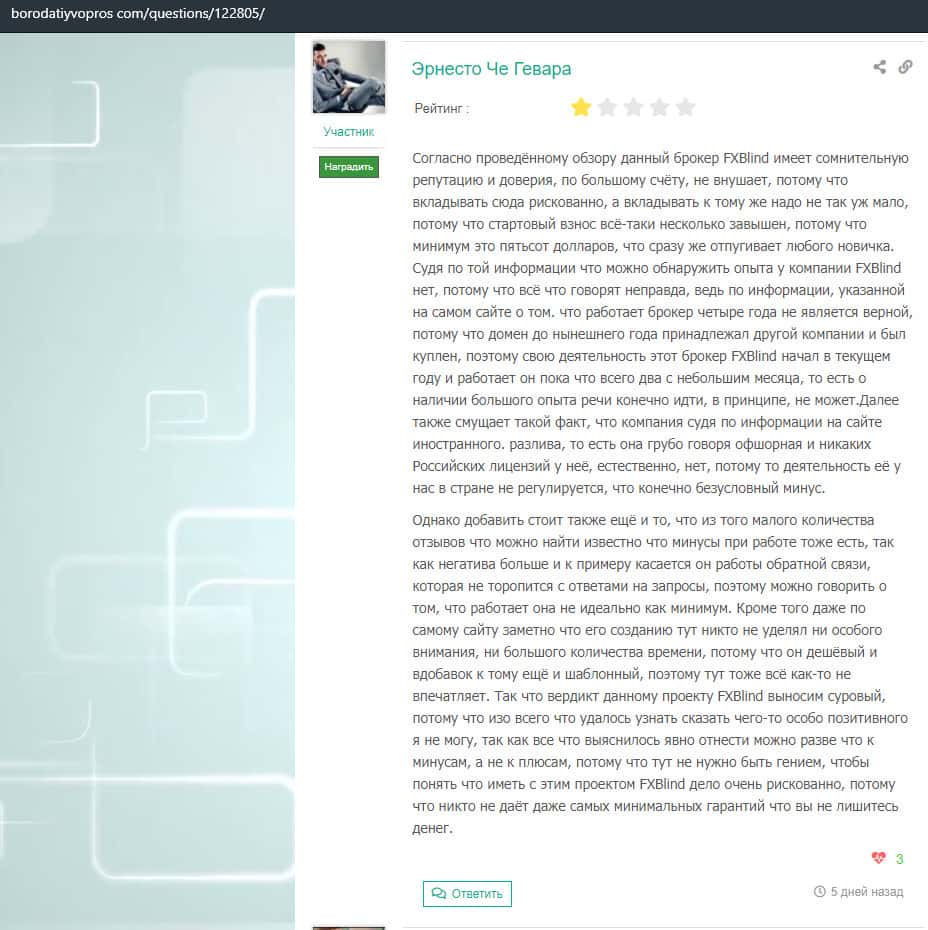The height and width of the screenshot is (930, 928).
Task: Click the like count '3'
Action: coord(900,859)
